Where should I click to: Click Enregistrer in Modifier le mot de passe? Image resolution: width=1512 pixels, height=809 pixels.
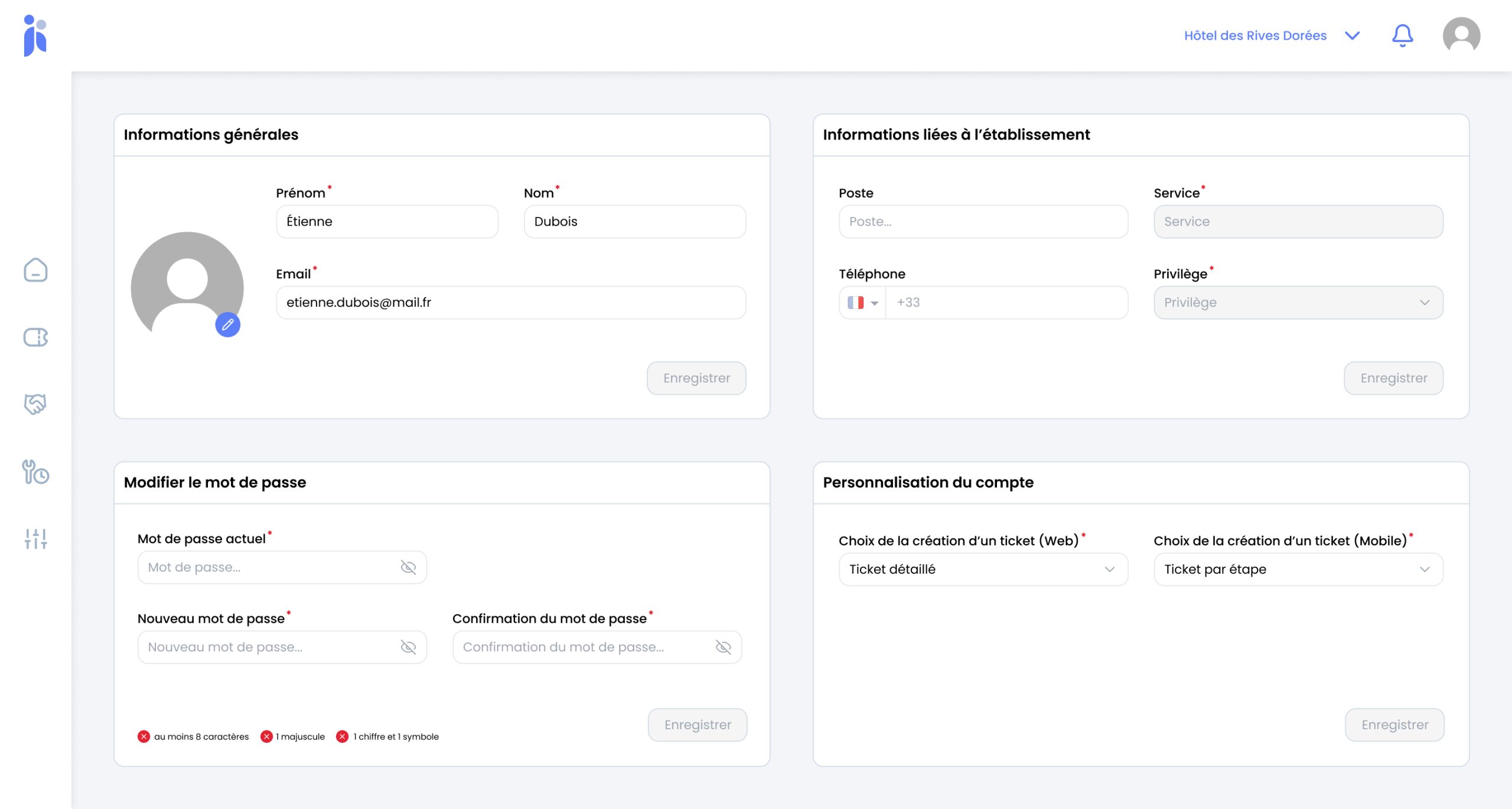click(697, 724)
